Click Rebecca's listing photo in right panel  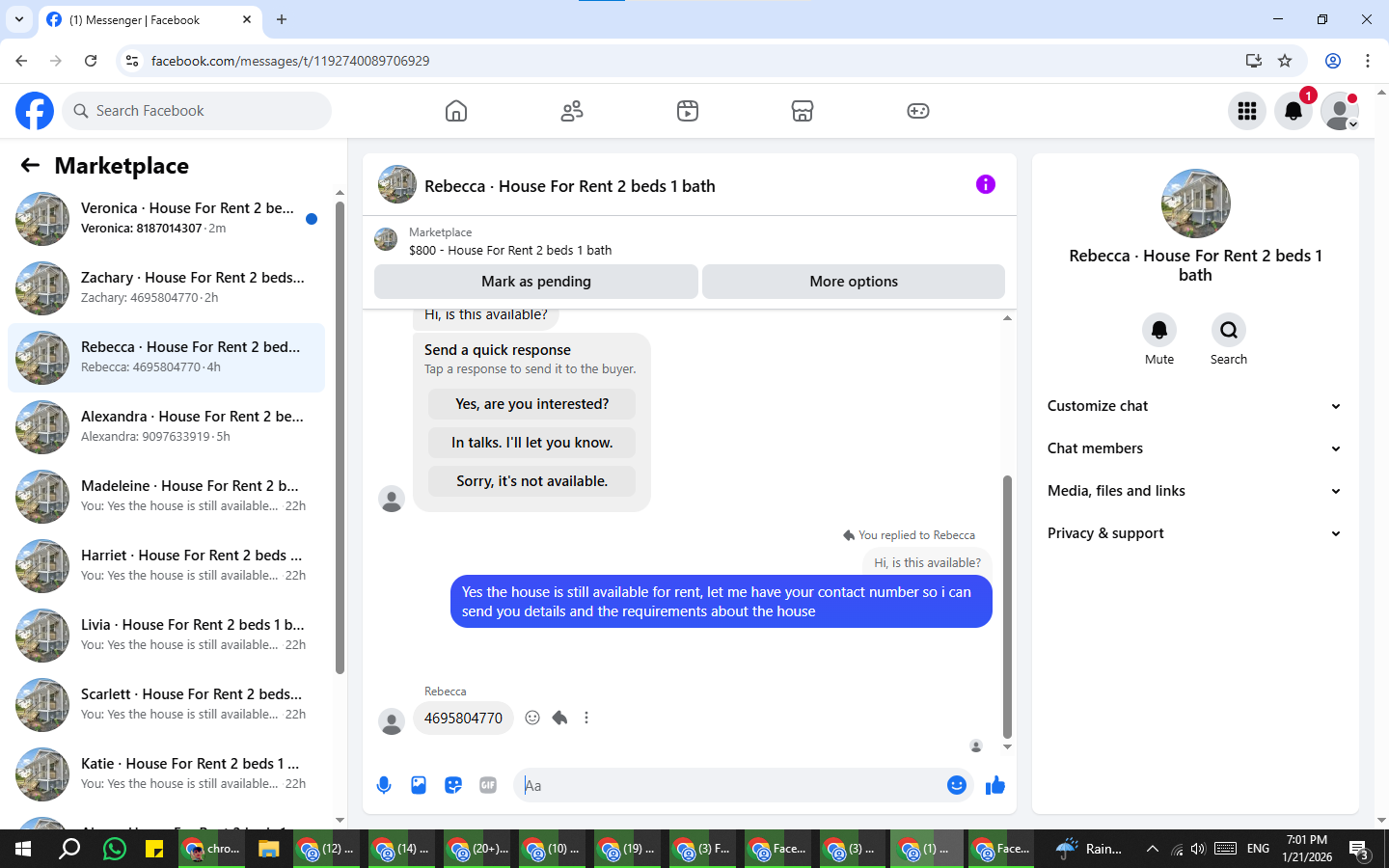(1196, 203)
